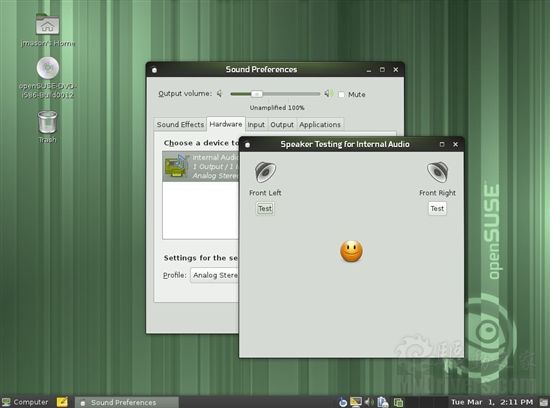The height and width of the screenshot is (408, 550).
Task: Test the Front Right speaker
Action: pyautogui.click(x=437, y=208)
